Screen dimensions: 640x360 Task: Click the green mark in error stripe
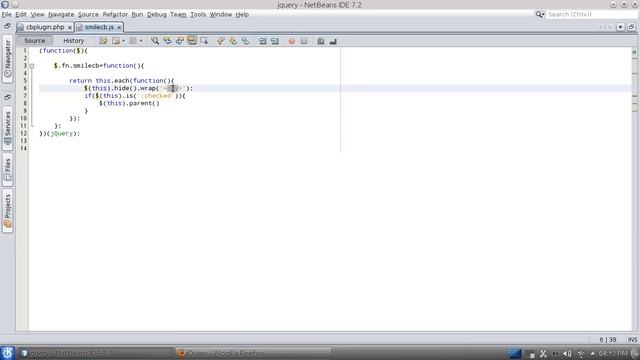point(634,52)
